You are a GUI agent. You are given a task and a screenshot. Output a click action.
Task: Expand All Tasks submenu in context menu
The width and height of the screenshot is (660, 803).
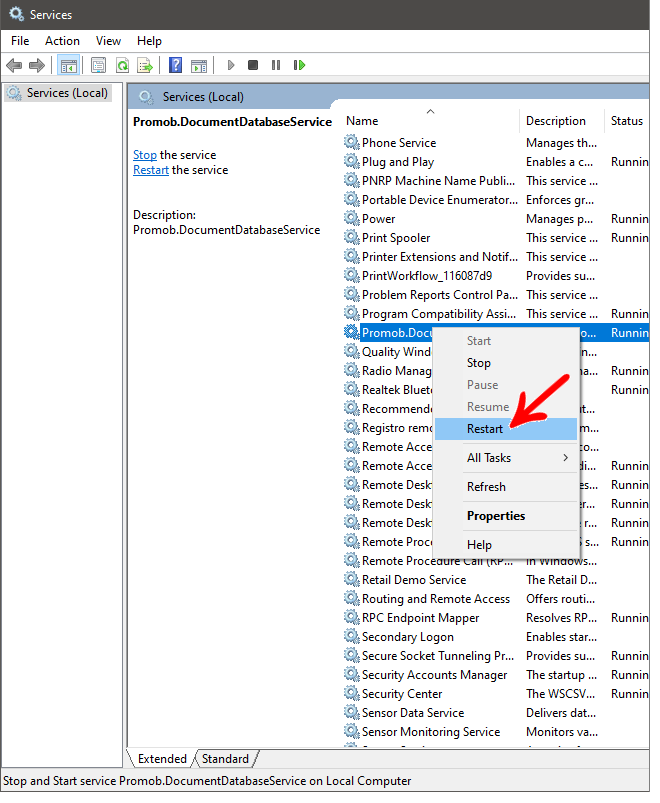click(506, 458)
